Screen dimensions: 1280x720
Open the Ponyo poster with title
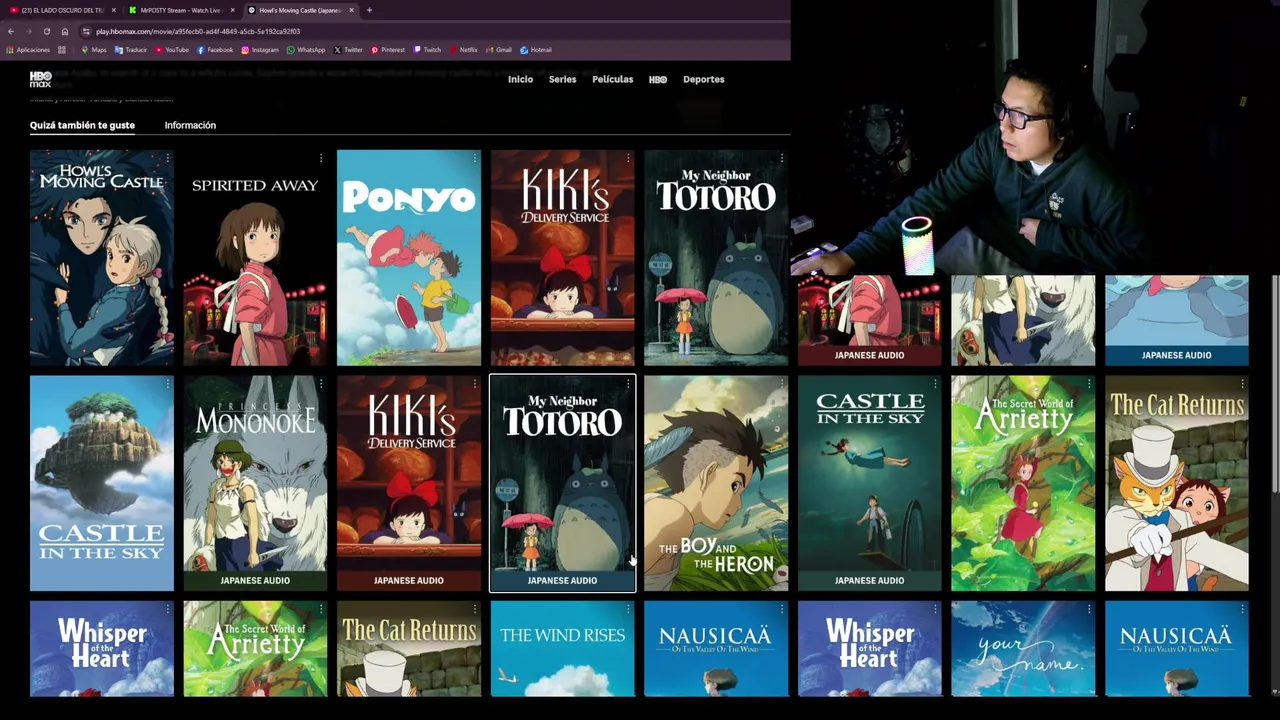coord(408,258)
